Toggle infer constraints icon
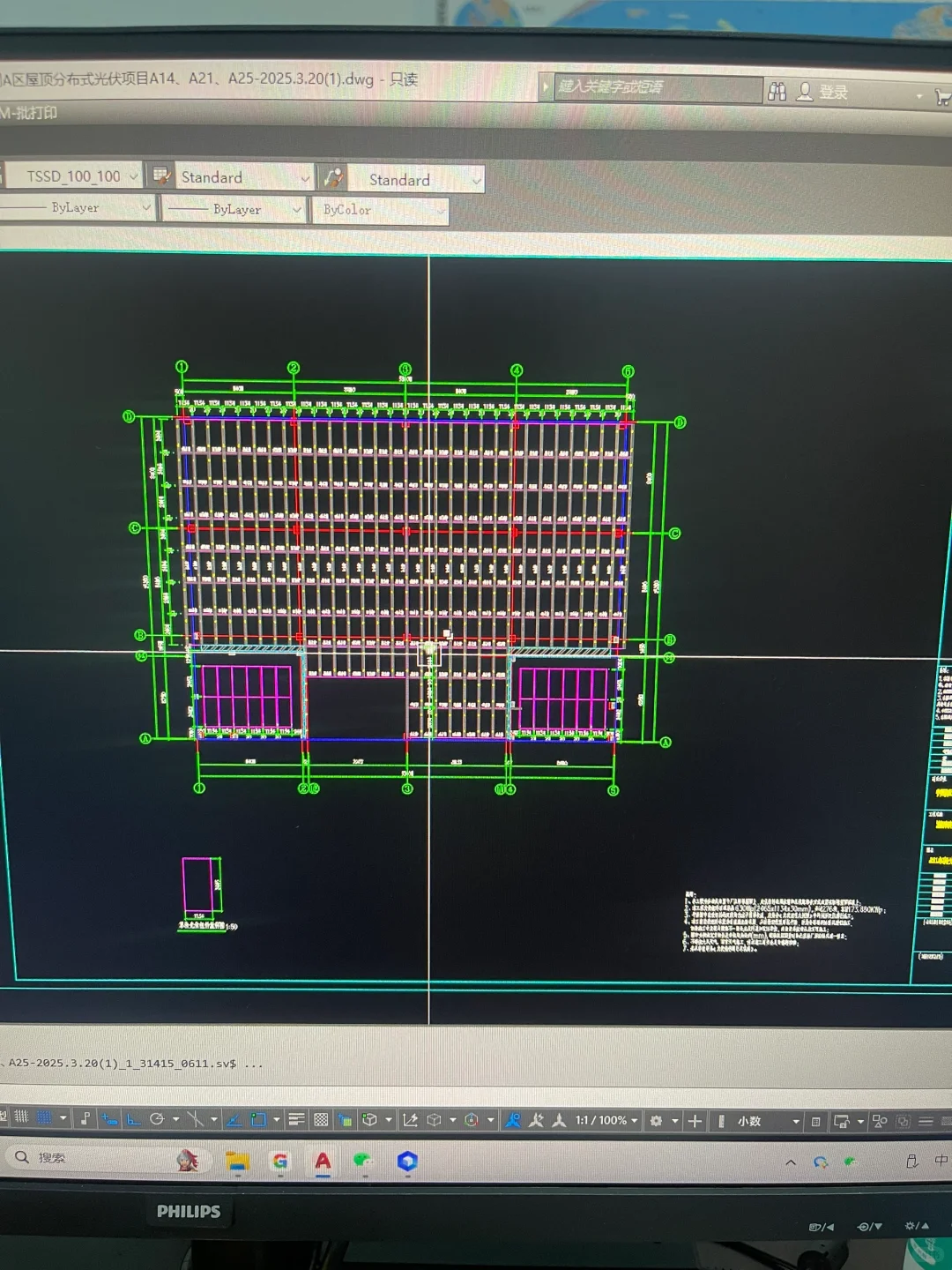Viewport: 952px width, 1270px height. 86,1118
